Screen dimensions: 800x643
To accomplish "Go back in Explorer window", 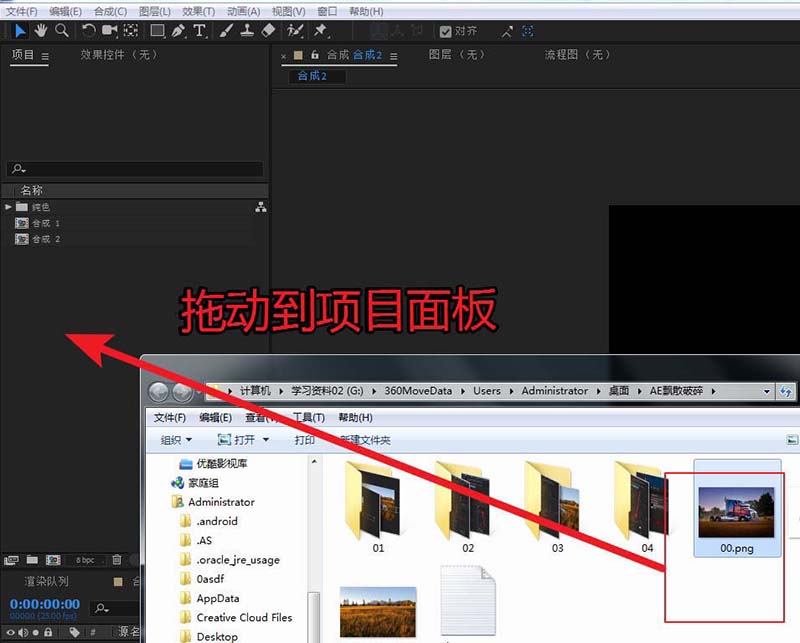I will pos(159,392).
